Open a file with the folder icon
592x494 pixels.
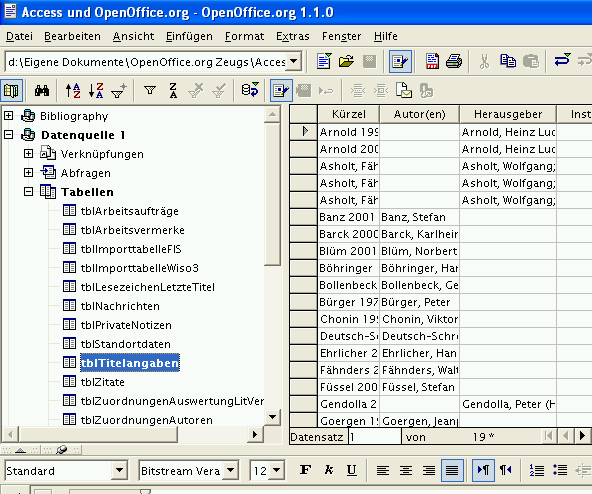pos(346,61)
